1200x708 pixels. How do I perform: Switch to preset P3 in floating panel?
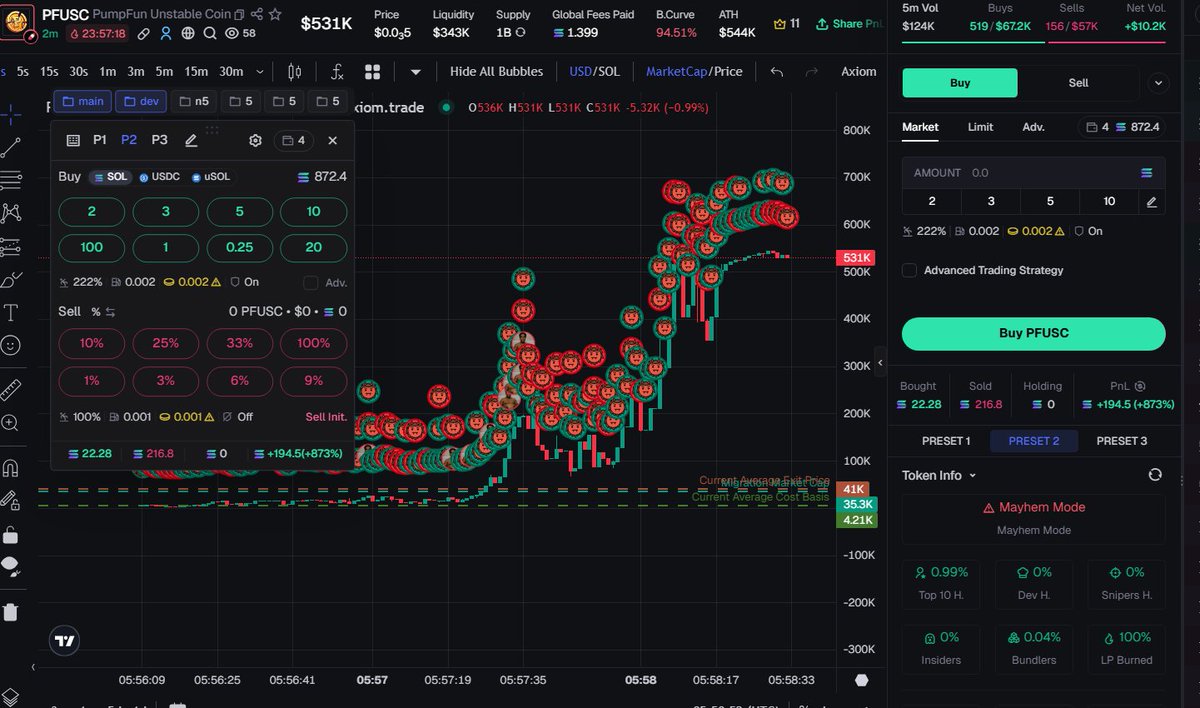click(160, 141)
